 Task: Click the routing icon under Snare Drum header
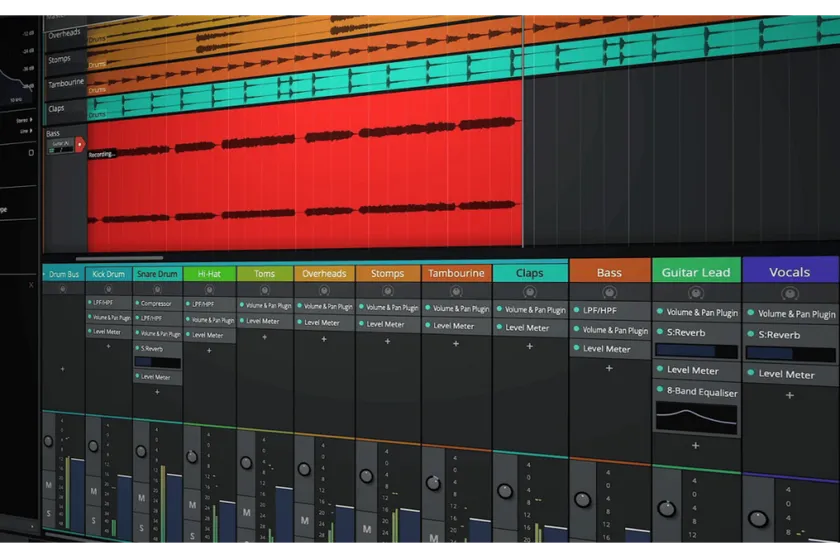pos(158,289)
